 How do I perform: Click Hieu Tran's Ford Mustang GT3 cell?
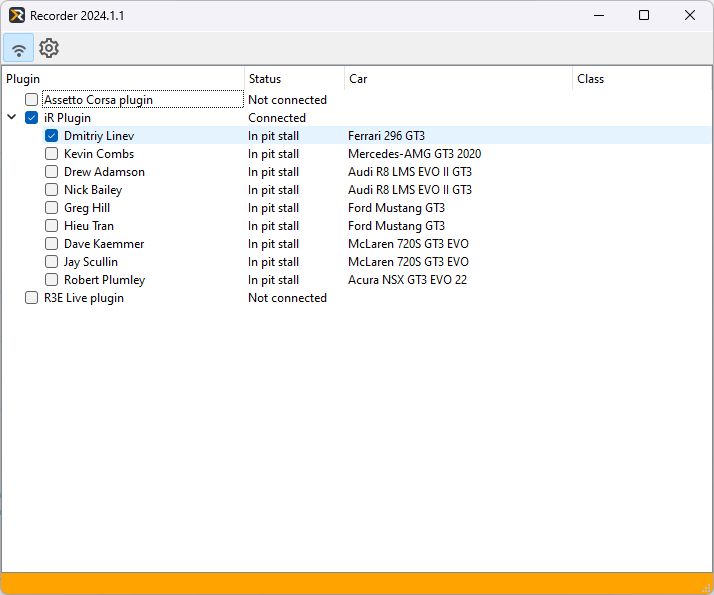[396, 226]
